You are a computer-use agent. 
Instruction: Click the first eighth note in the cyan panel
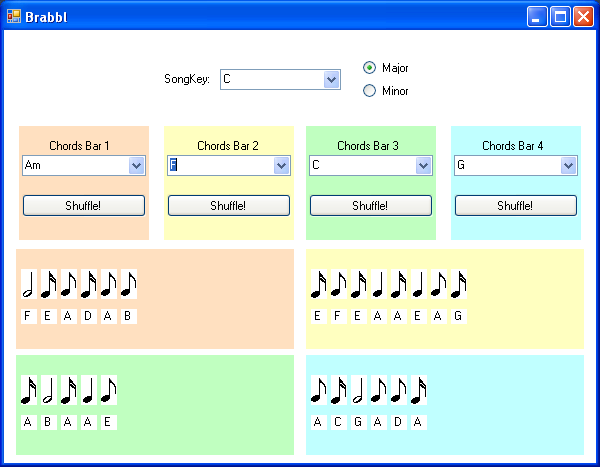319,390
